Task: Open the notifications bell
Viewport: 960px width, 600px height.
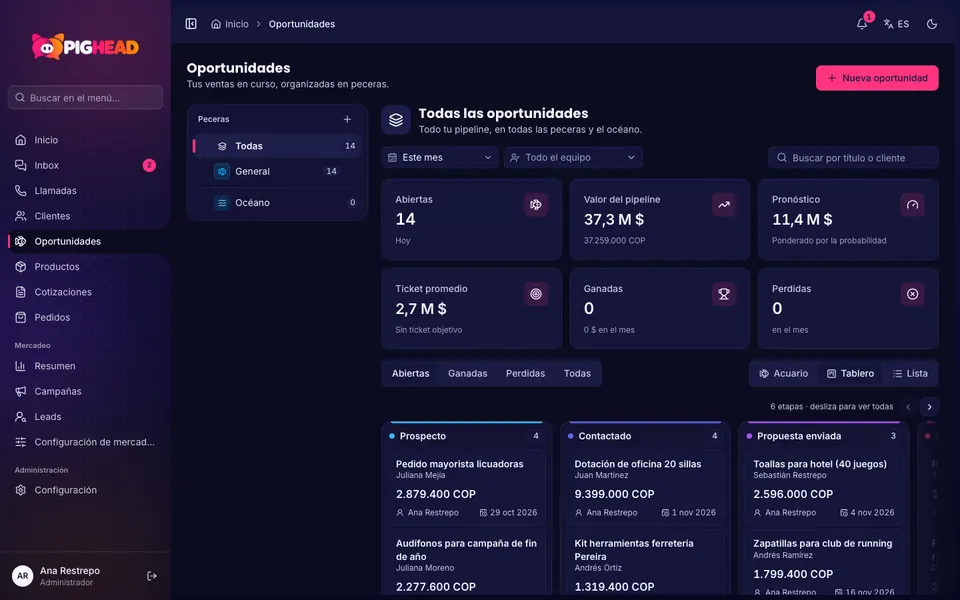Action: [862, 24]
